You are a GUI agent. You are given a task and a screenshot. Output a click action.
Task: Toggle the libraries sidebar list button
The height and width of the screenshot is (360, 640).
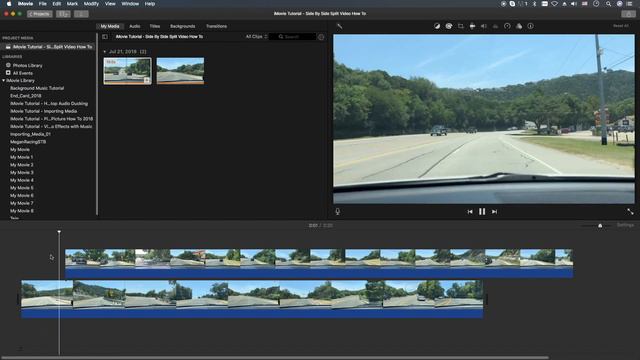point(105,37)
